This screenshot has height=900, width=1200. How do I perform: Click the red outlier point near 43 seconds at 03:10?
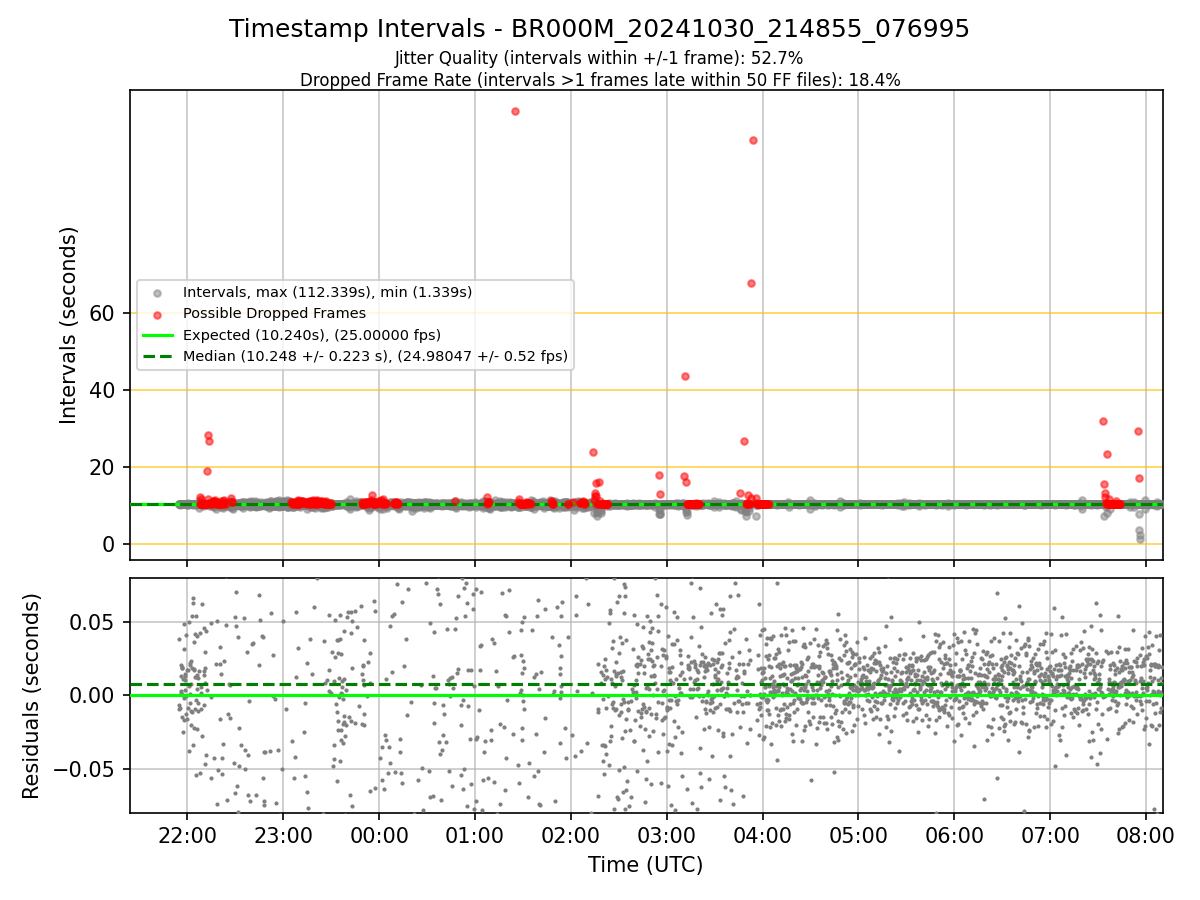coord(685,376)
